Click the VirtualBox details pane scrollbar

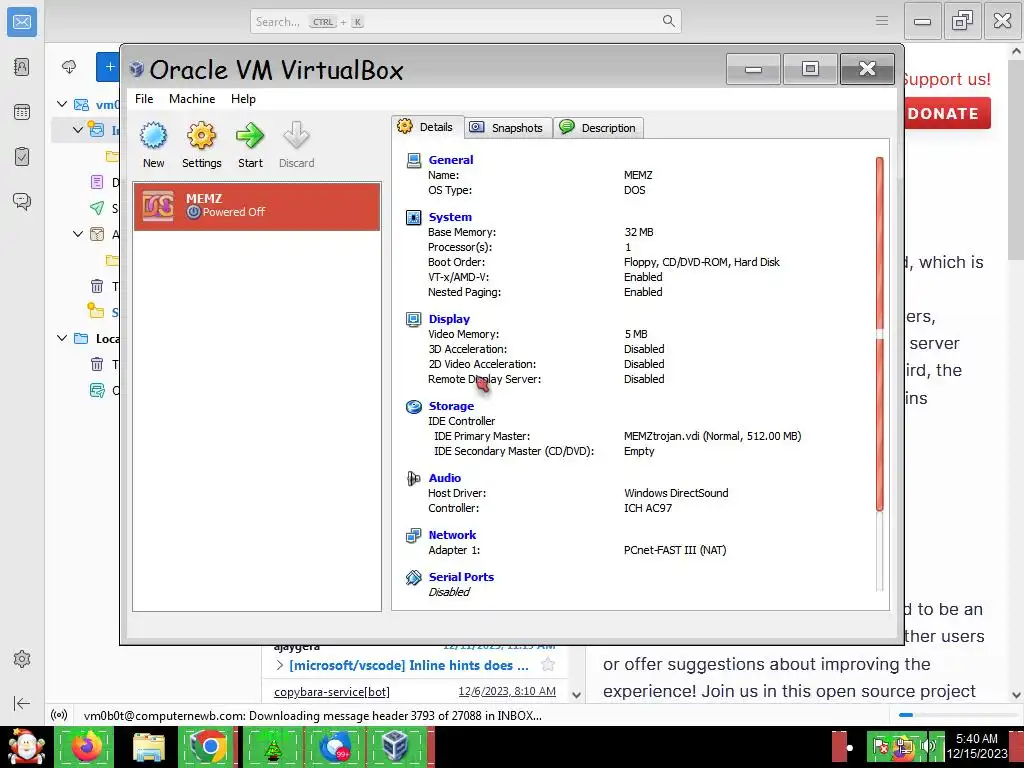(880, 334)
